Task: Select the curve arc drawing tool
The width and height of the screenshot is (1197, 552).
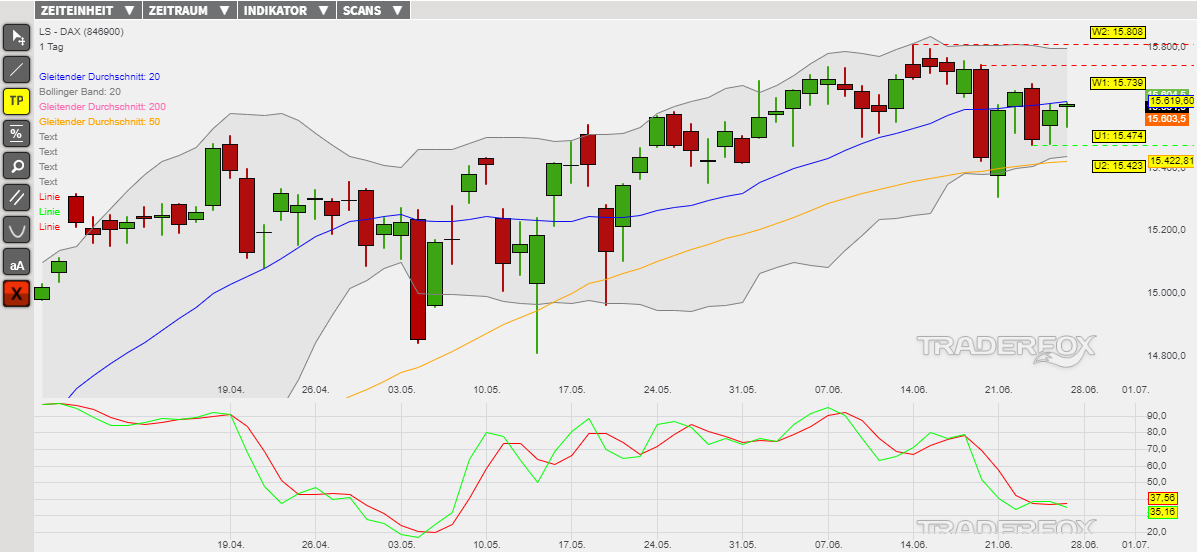Action: (x=17, y=229)
